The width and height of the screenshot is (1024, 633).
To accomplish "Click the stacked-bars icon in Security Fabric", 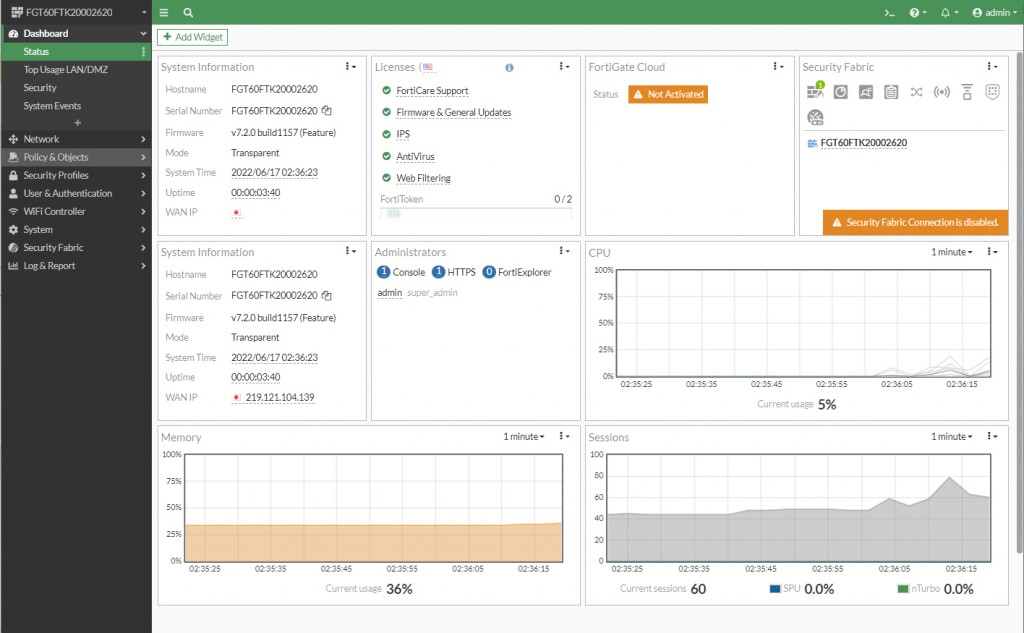I will [x=967, y=92].
